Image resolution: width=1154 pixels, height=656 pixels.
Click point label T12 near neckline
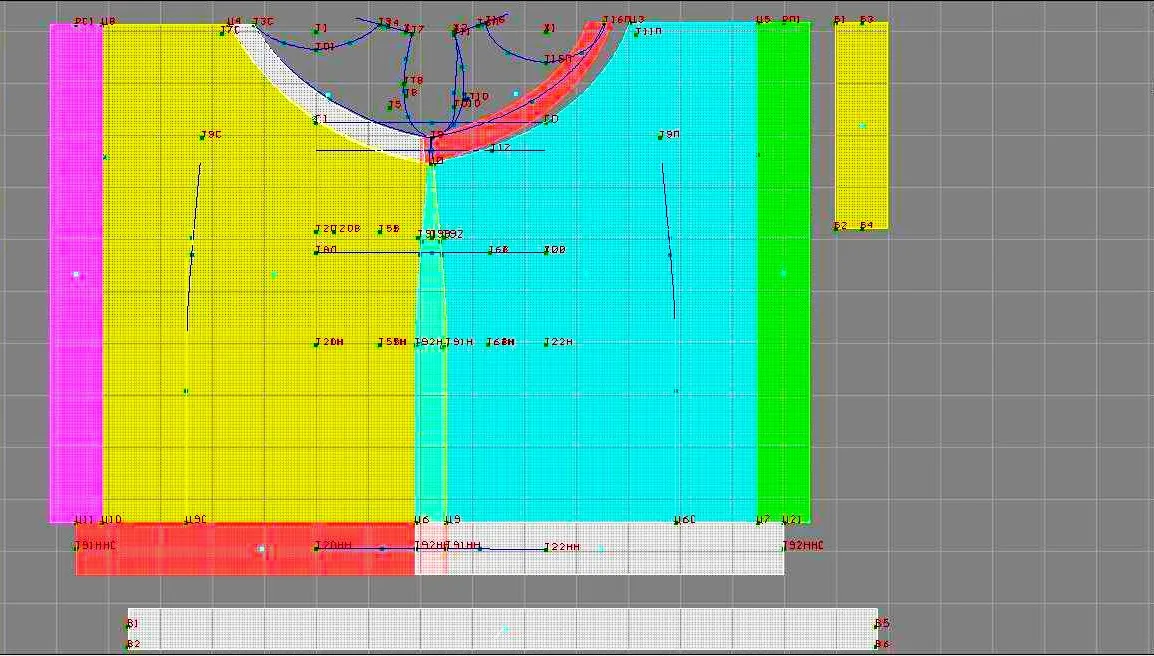tap(500, 149)
